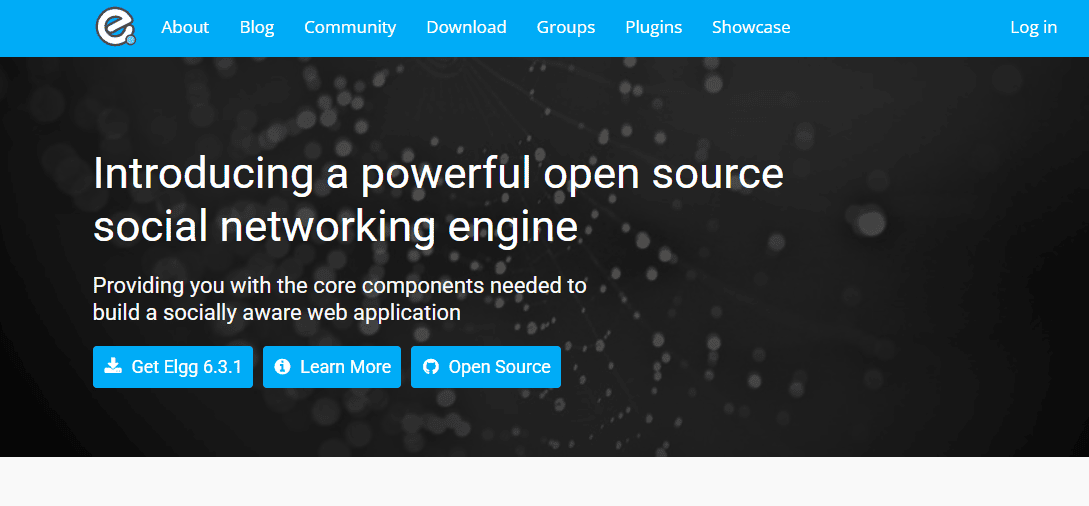Screen dimensions: 1089x506
Task: Click the GitHub icon beside Open Source
Action: [431, 366]
